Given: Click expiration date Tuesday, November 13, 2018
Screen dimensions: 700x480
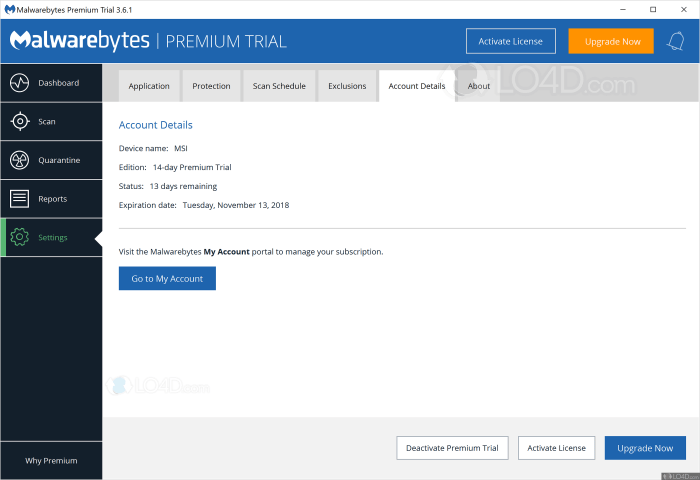Looking at the screenshot, I should click(x=236, y=205).
